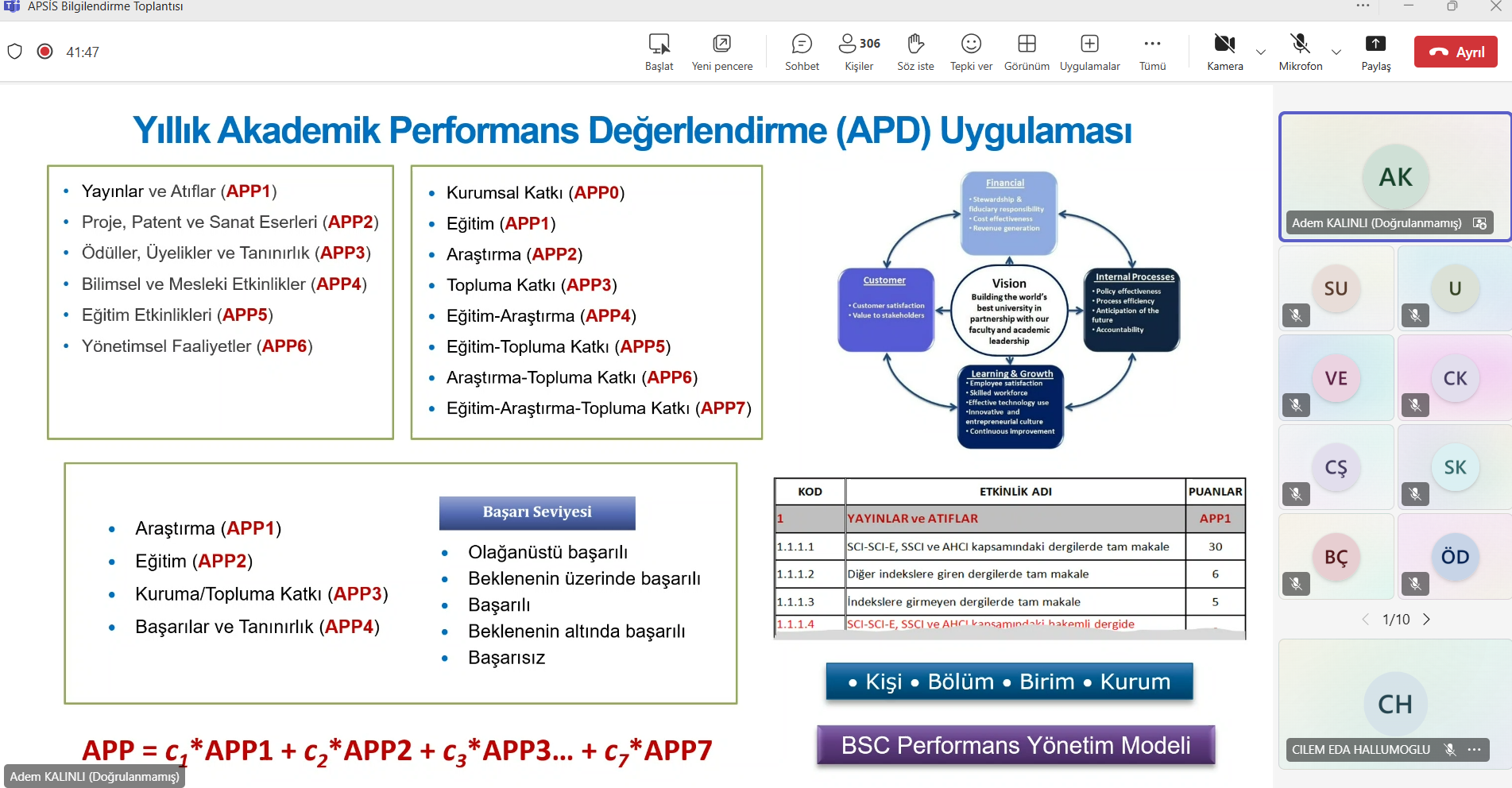Leave the meeting with Ayrıl button
The width and height of the screenshot is (1512, 788).
tap(1456, 52)
